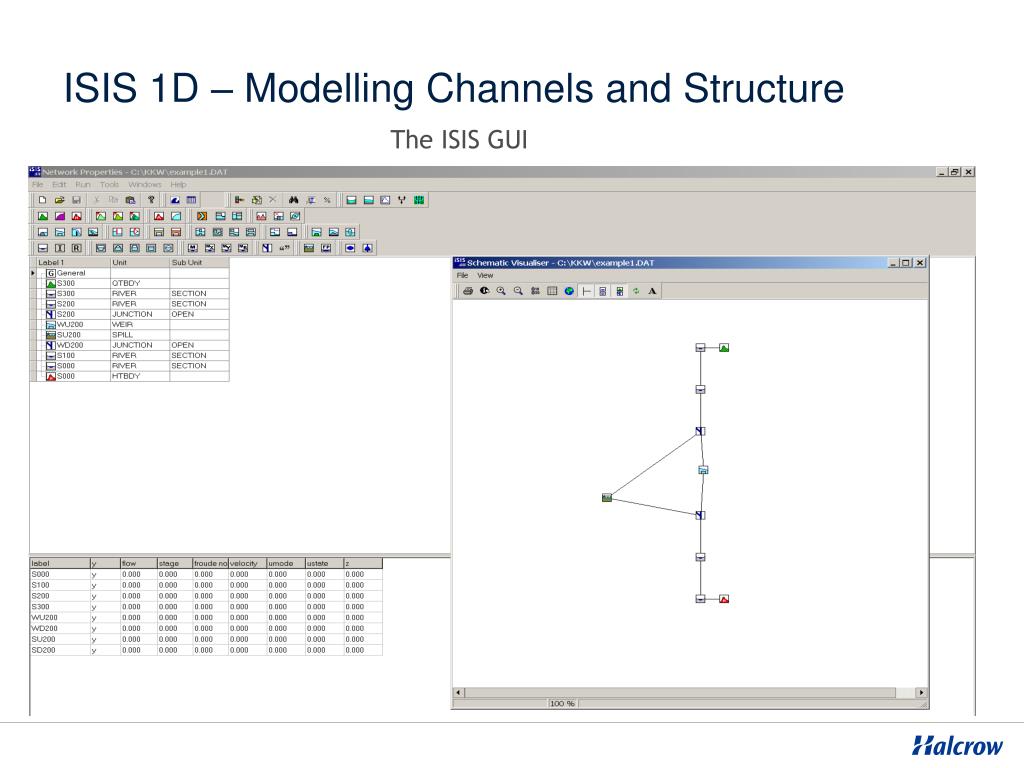Click the upper junction N node in the schematic
This screenshot has height=768, width=1024.
pyautogui.click(x=700, y=431)
